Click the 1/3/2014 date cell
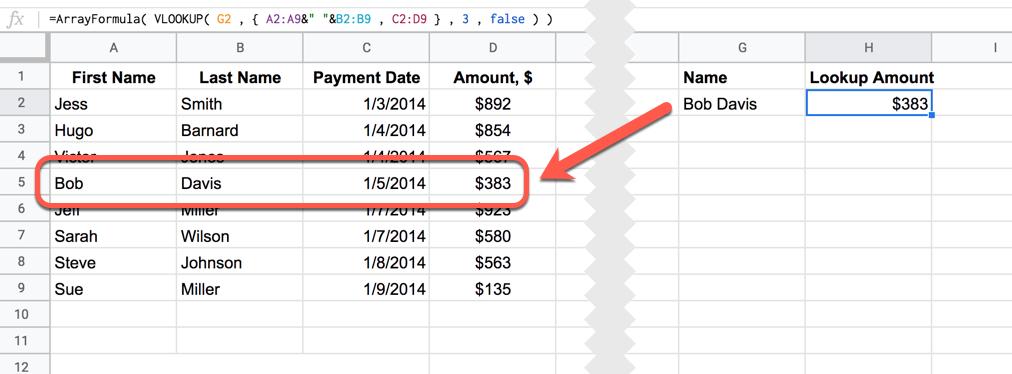This screenshot has height=374, width=1012. (x=366, y=103)
